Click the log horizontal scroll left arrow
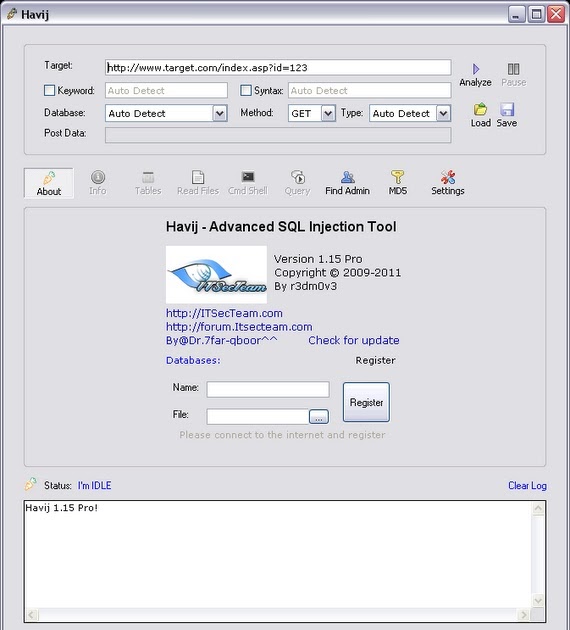This screenshot has height=630, width=570. (x=32, y=614)
